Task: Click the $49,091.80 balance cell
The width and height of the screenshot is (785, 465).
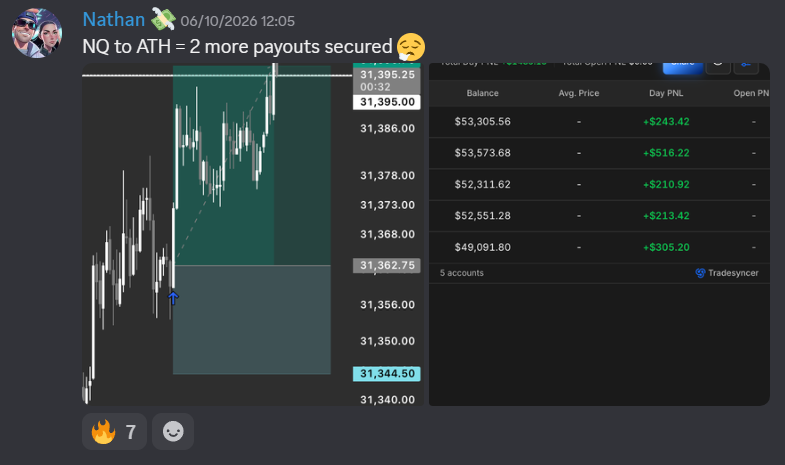Action: click(x=483, y=247)
